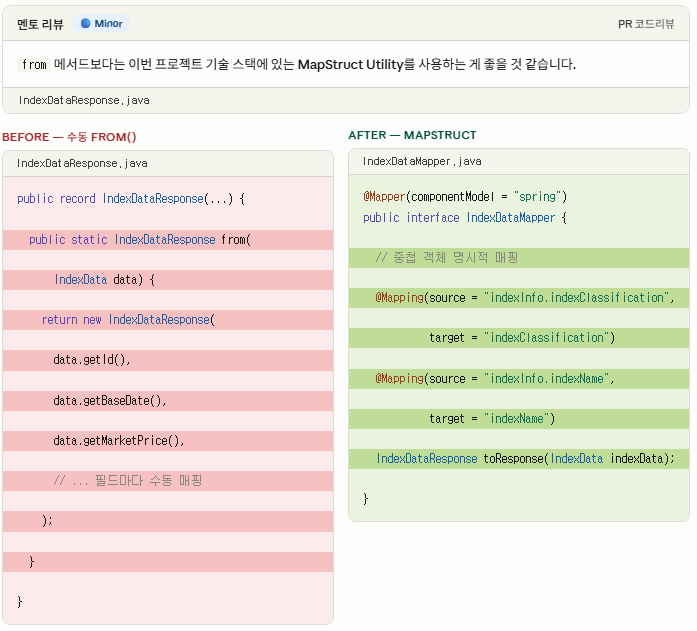Image resolution: width=697 pixels, height=631 pixels.
Task: Click the 'target = "indexName")' line
Action: (519, 419)
